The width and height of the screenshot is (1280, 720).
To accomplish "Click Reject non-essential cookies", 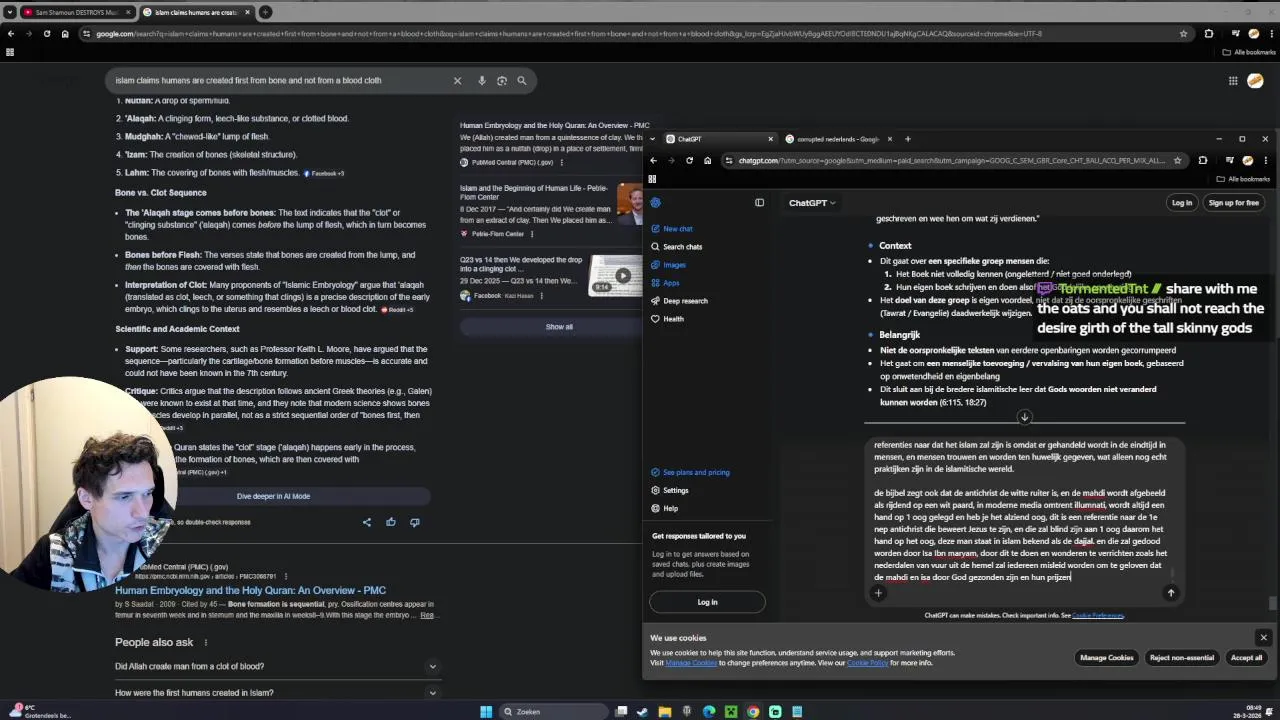I will (x=1181, y=657).
